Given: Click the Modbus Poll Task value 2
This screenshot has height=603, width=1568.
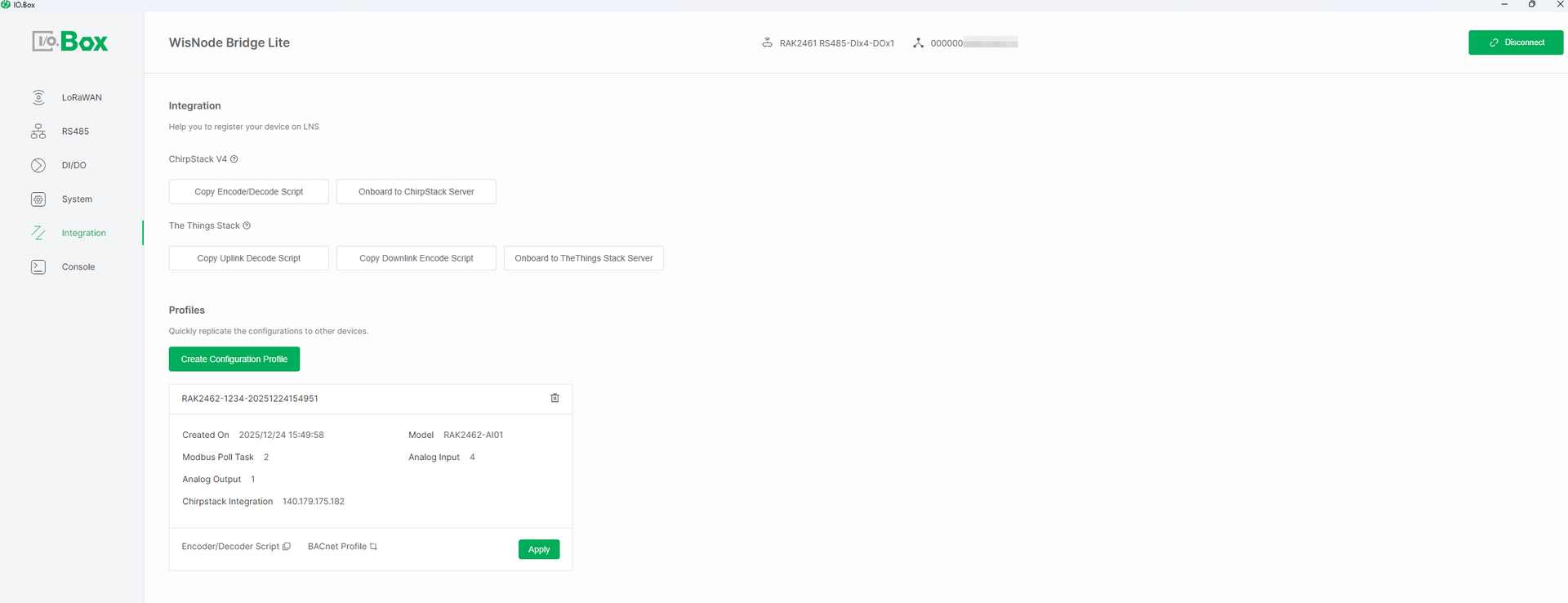Looking at the screenshot, I should [266, 458].
